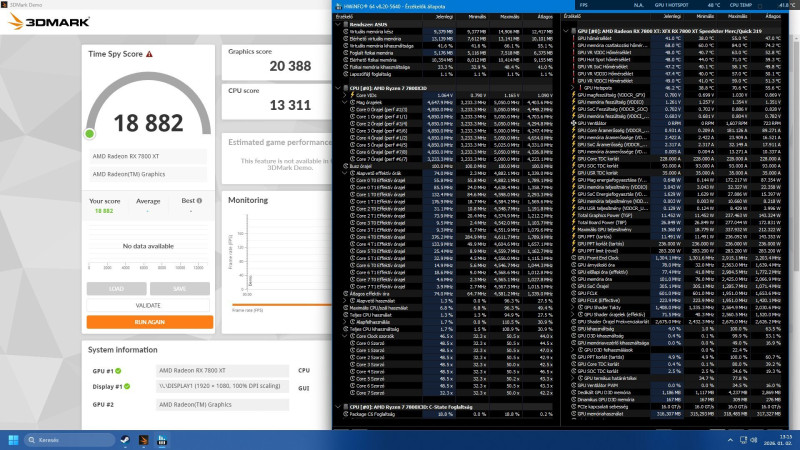The image size is (800, 450).
Task: Click the thermometer icon of GPU Hot Spot hőmérséklet
Action: 574,59
